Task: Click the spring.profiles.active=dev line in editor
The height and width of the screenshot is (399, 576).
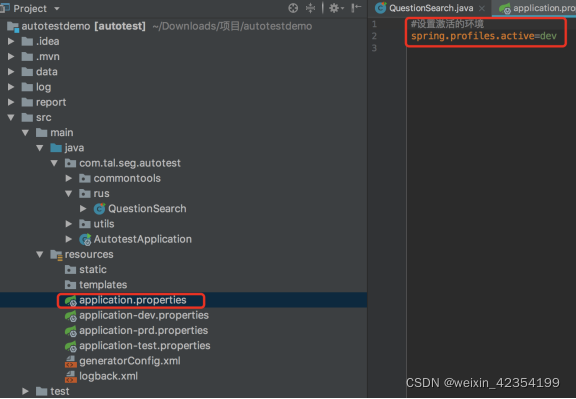Action: tap(484, 36)
